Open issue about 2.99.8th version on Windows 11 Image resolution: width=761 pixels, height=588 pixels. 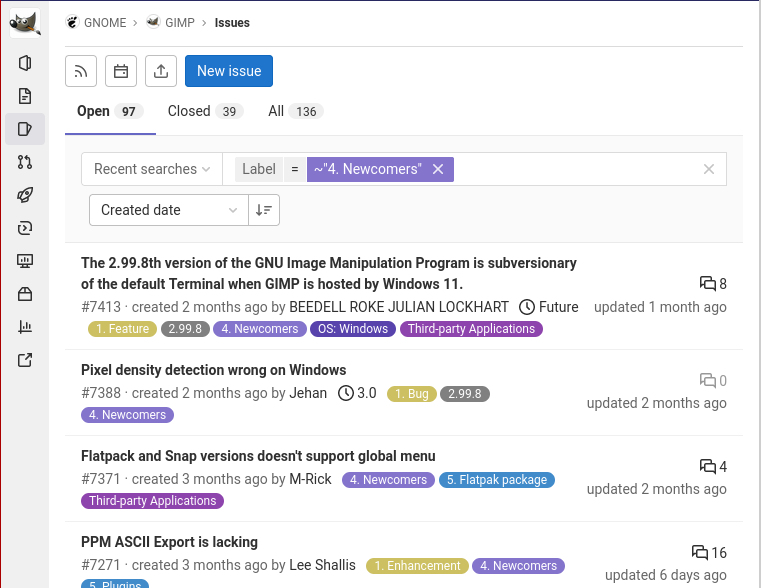(x=329, y=273)
